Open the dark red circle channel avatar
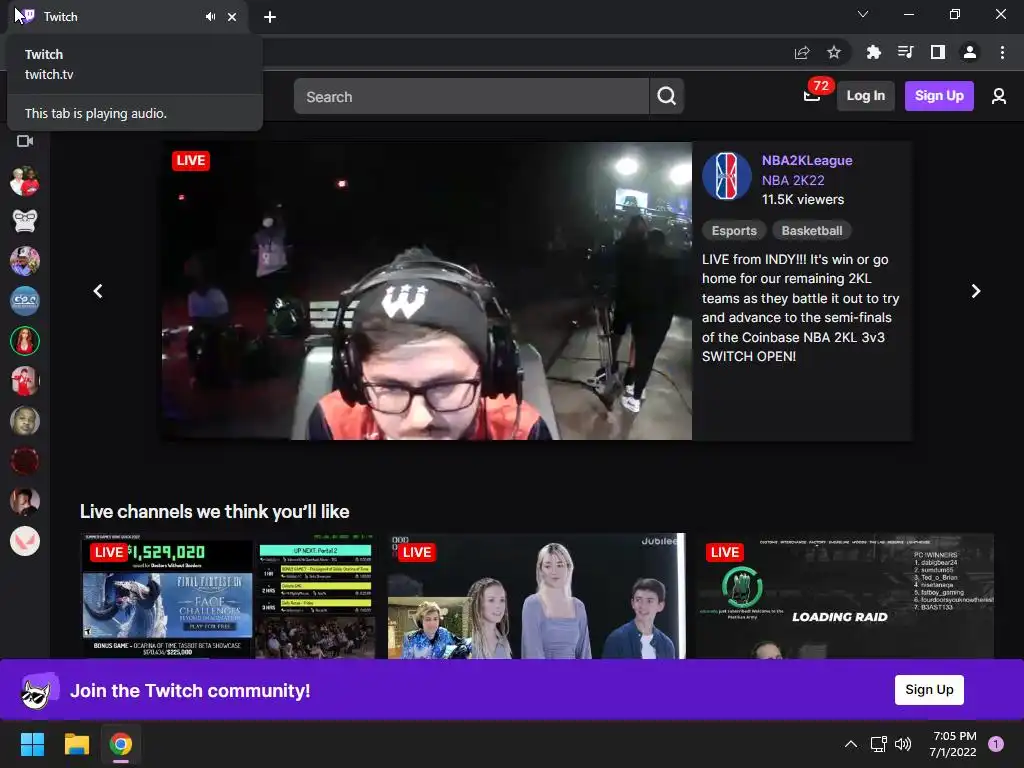 click(x=25, y=461)
